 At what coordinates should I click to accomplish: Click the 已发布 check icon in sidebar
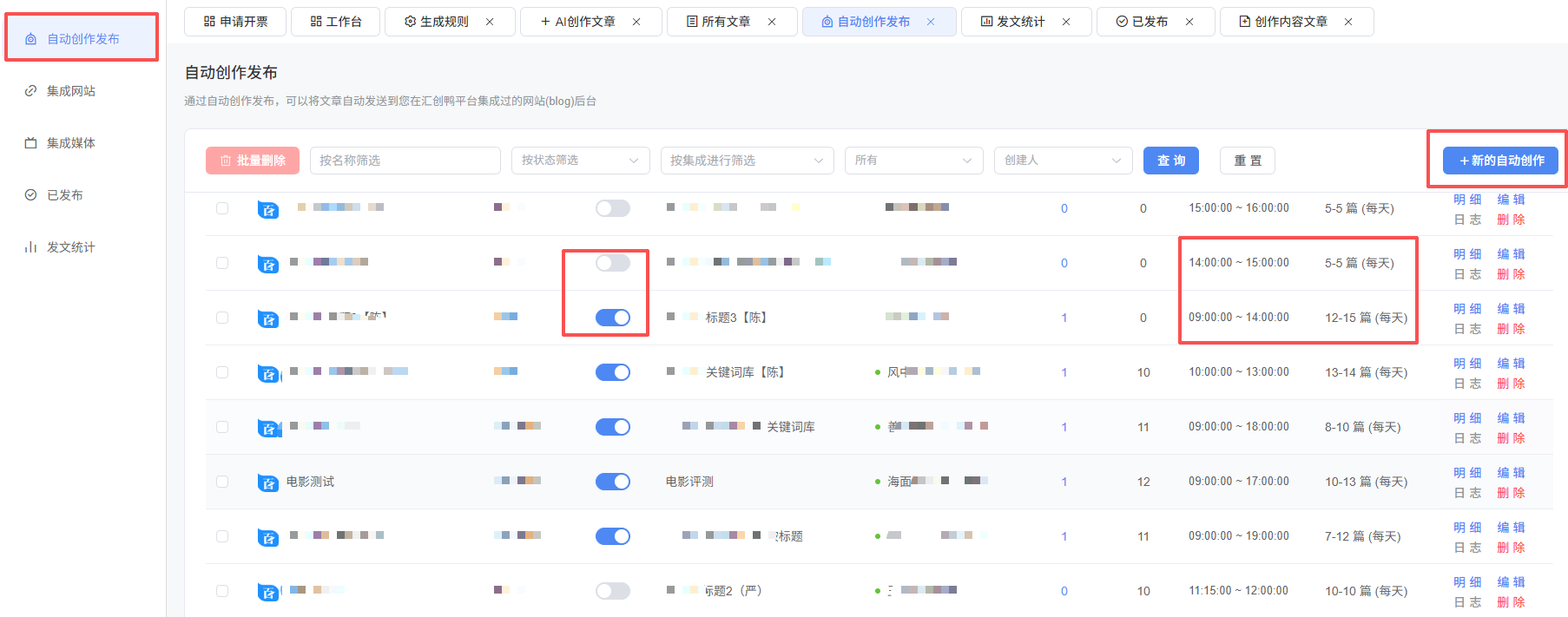point(30,195)
